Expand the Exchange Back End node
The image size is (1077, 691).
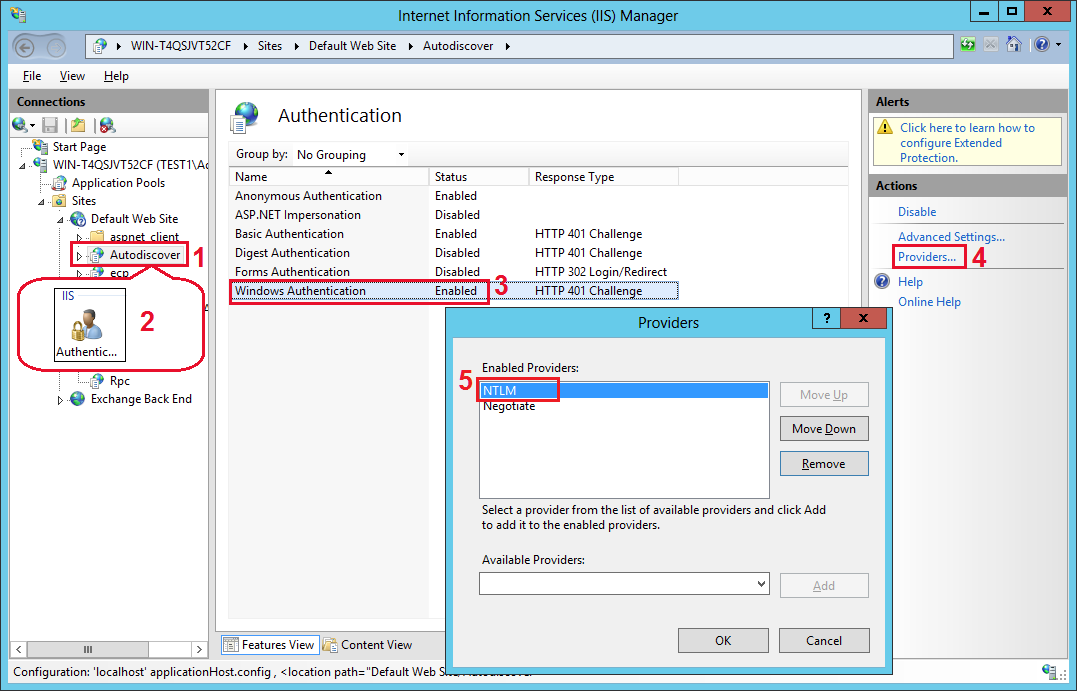pos(60,400)
